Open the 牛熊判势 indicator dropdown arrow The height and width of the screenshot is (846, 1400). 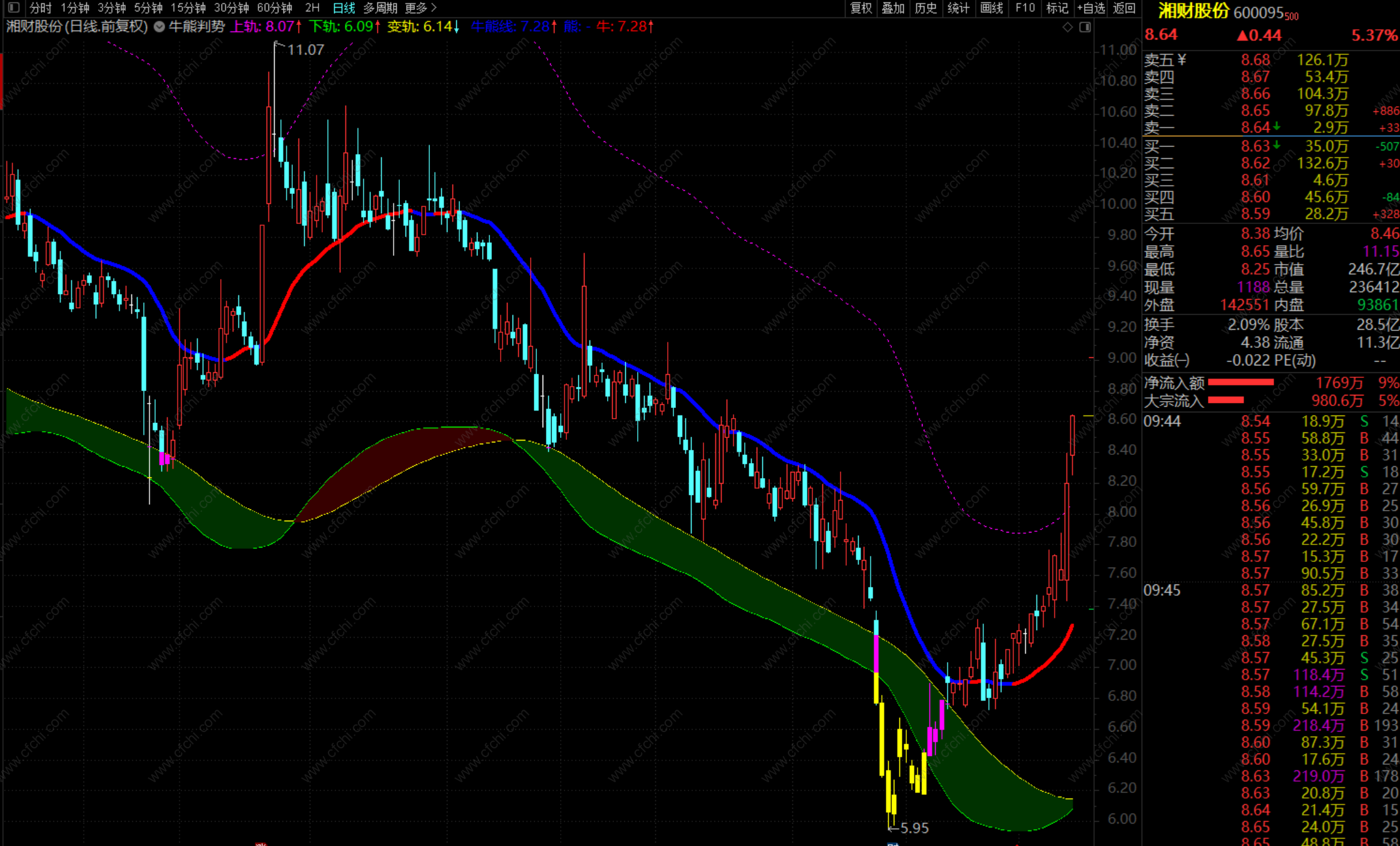(x=160, y=27)
